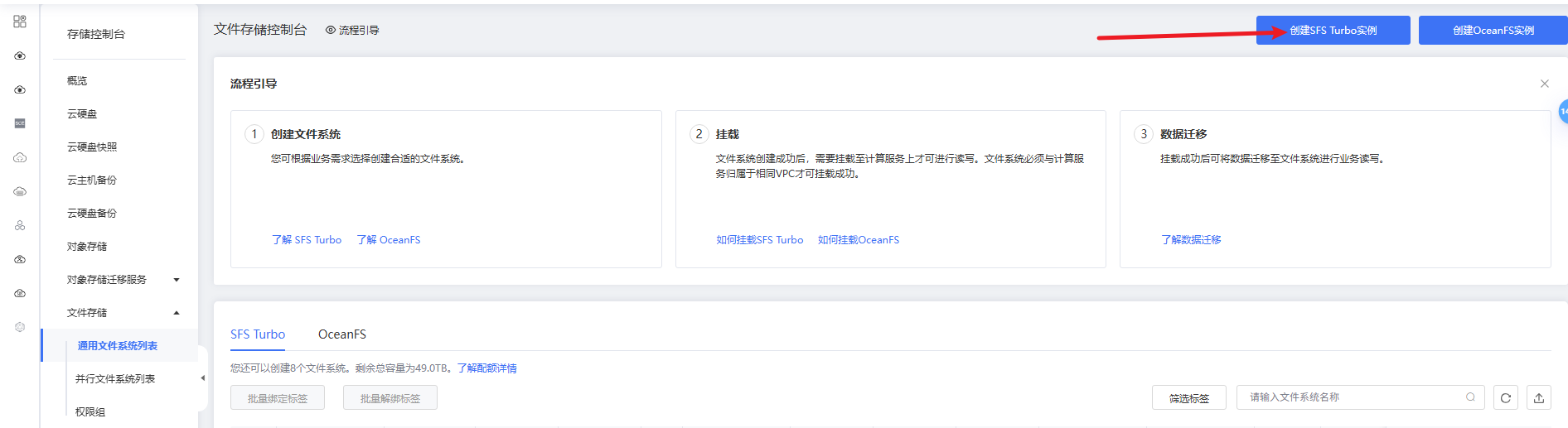Click 创建SFS Turbo实例 button
This screenshot has width=1568, height=428.
click(x=1333, y=30)
